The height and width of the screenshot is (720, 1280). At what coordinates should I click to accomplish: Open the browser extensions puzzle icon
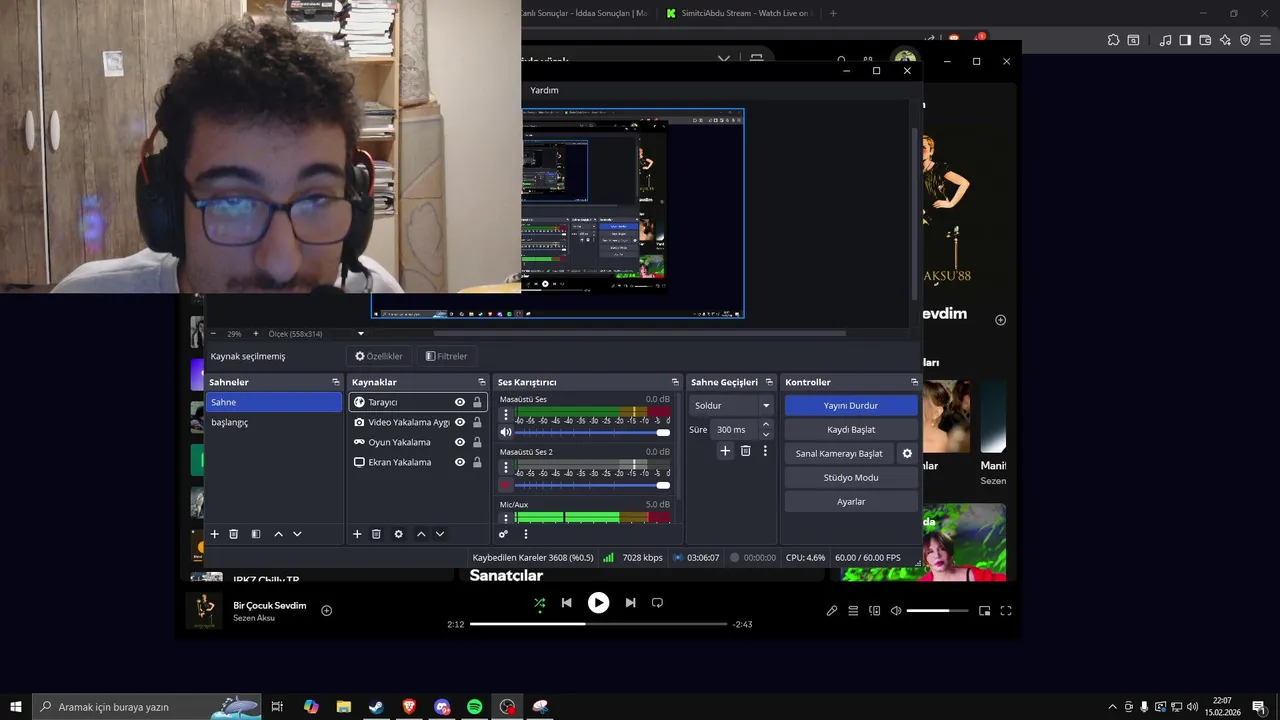[x=1113, y=40]
